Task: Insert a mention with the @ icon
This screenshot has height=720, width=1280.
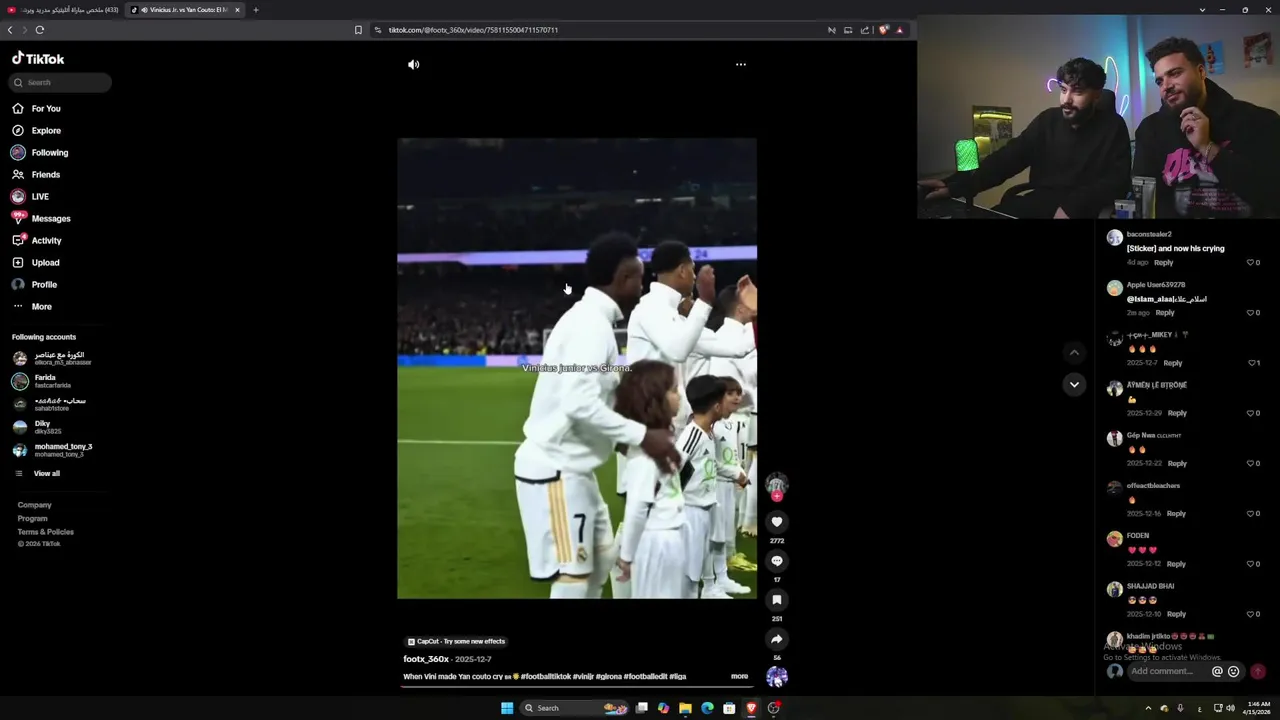Action: [x=1217, y=672]
